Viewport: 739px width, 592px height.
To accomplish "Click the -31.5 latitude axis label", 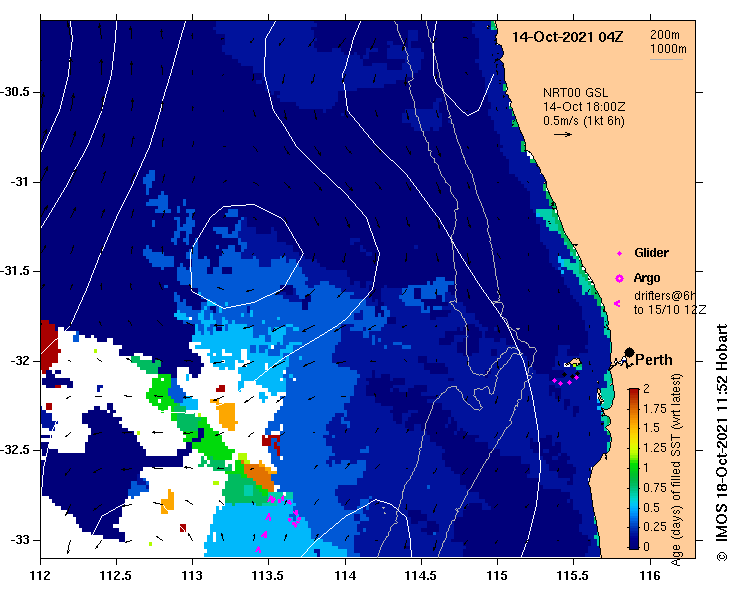I will pos(15,271).
